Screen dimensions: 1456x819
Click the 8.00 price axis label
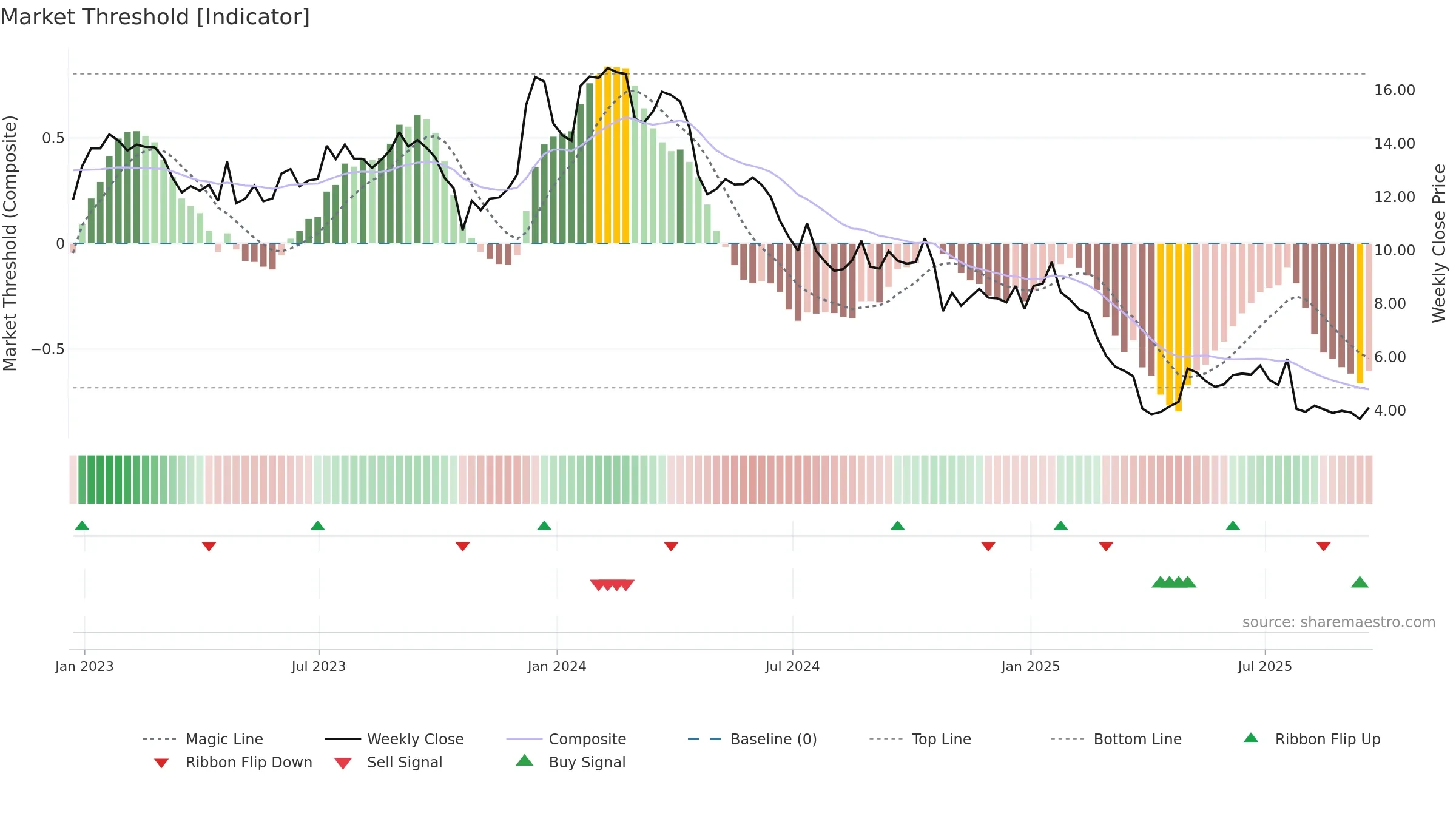tap(1390, 304)
